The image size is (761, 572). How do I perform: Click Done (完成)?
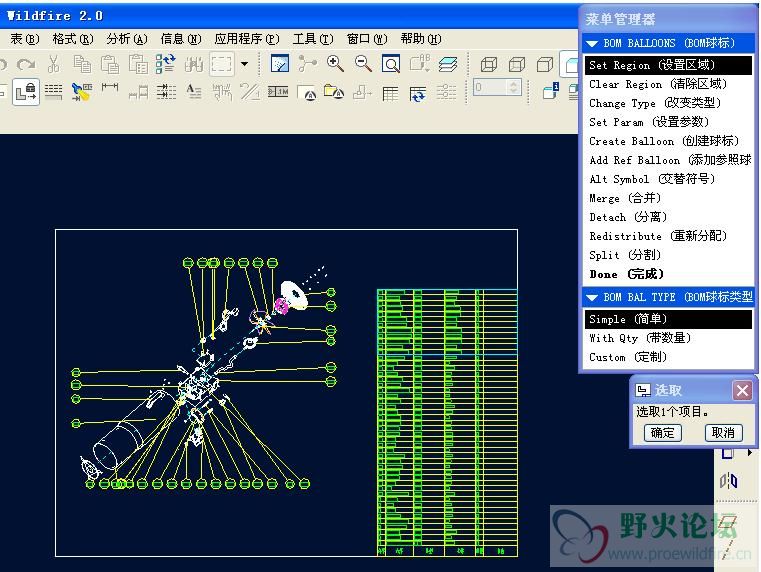(668, 274)
